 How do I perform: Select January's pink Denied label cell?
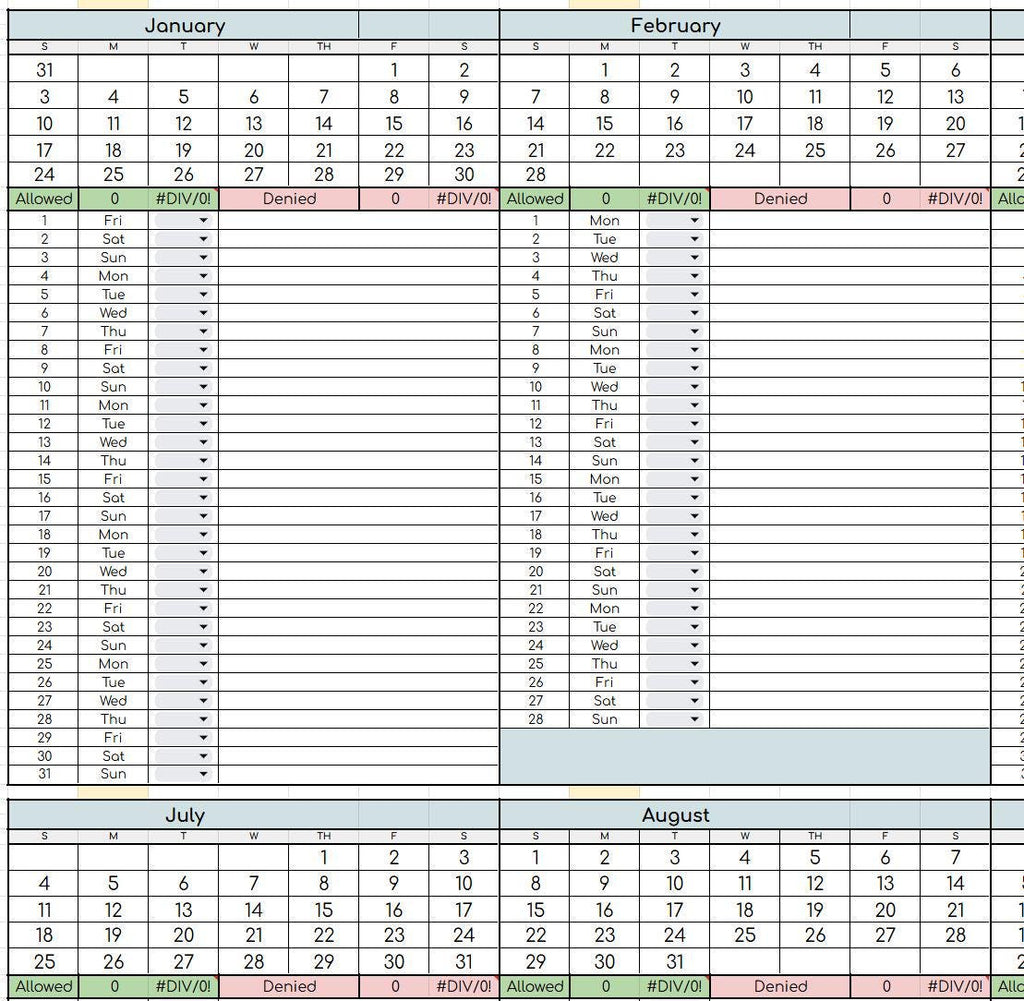pyautogui.click(x=289, y=199)
